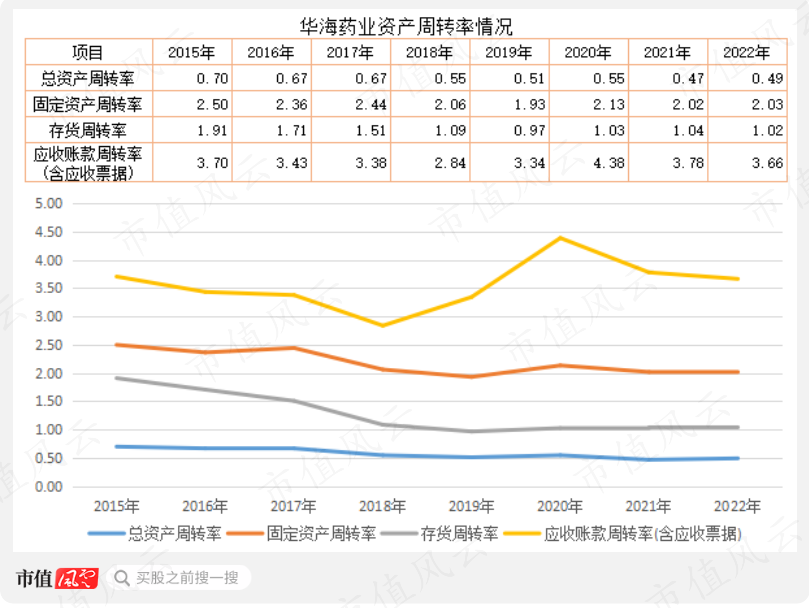
Task: Click the 2018年 table header cell
Action: click(430, 52)
